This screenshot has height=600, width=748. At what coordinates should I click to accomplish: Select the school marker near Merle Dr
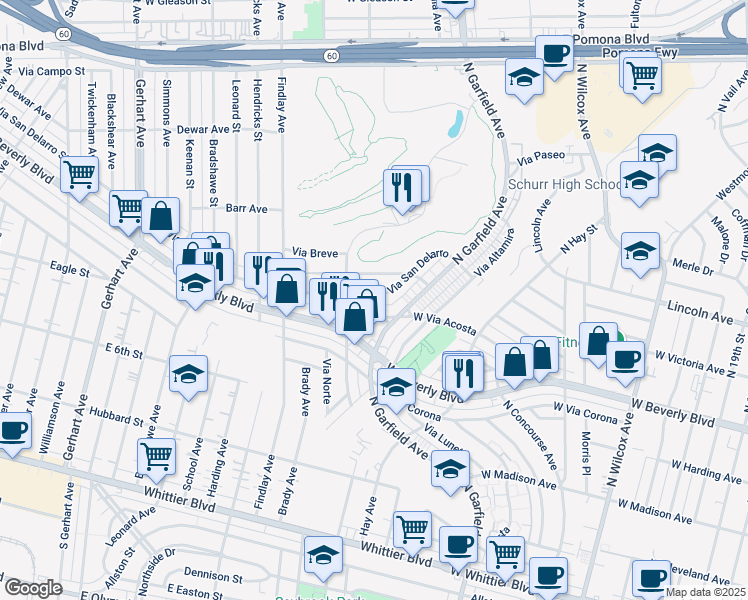pos(640,254)
